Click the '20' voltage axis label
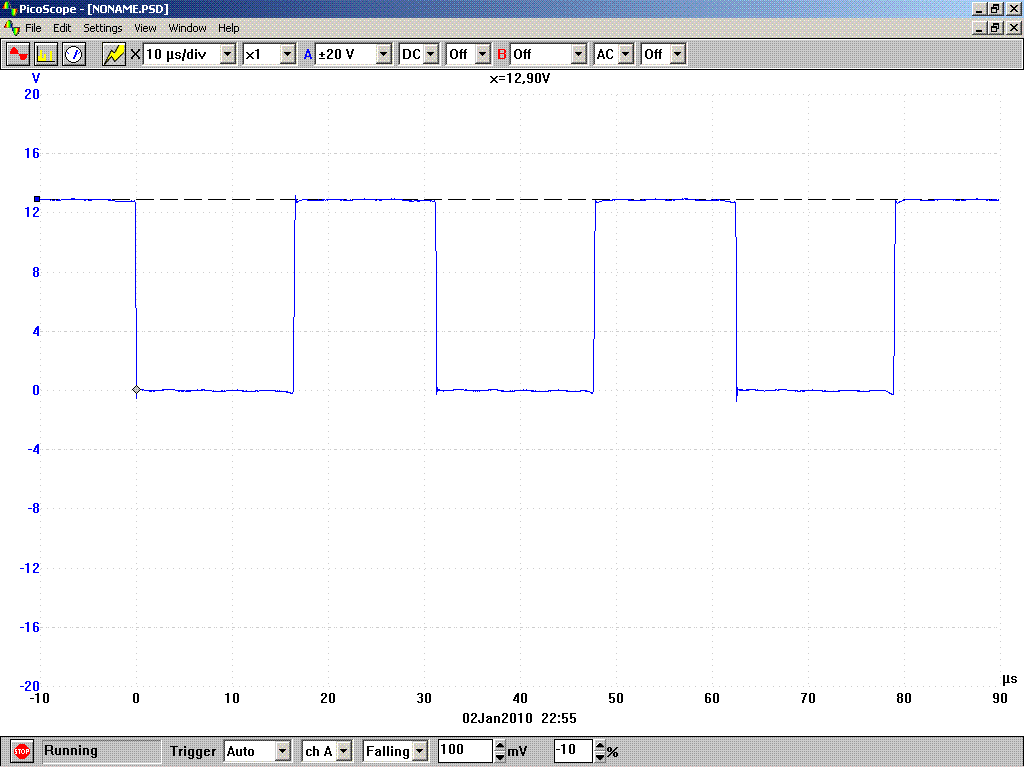 [x=32, y=95]
